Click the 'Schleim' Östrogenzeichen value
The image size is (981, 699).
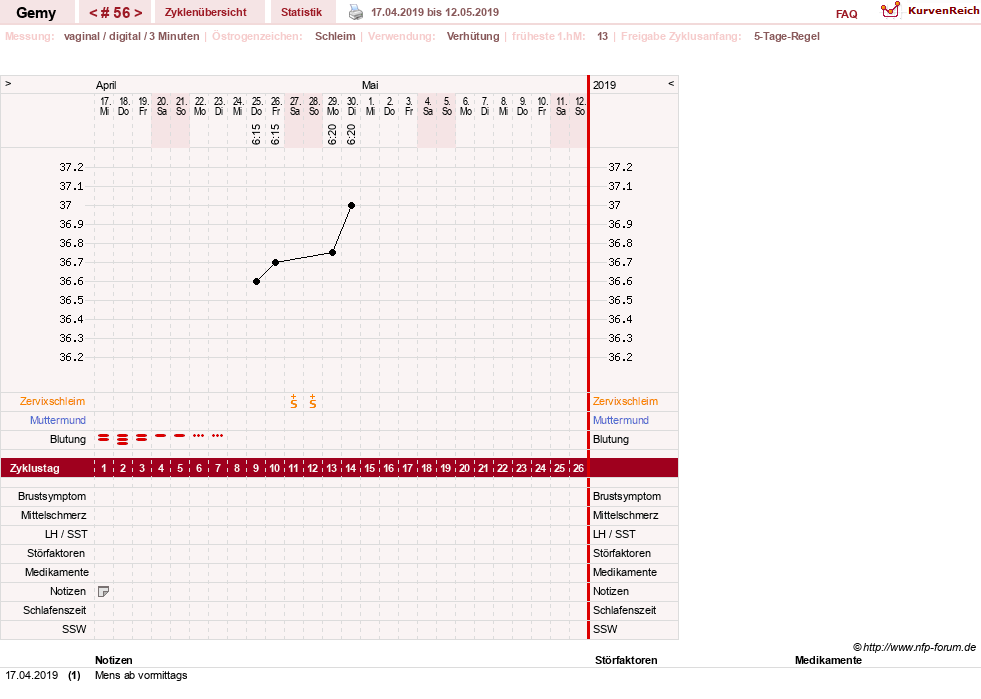(x=335, y=36)
